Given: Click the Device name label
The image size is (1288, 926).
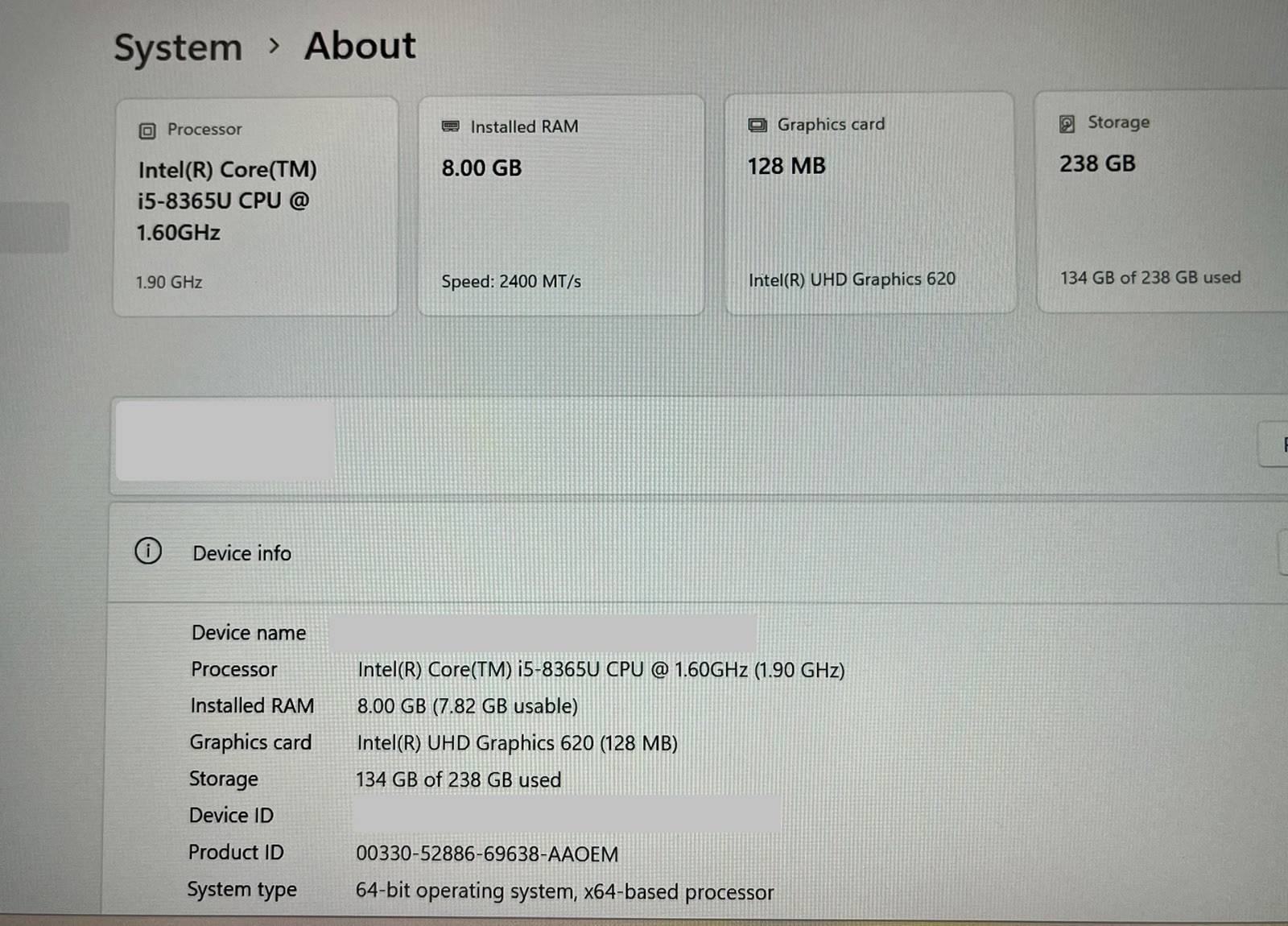Looking at the screenshot, I should (x=249, y=633).
